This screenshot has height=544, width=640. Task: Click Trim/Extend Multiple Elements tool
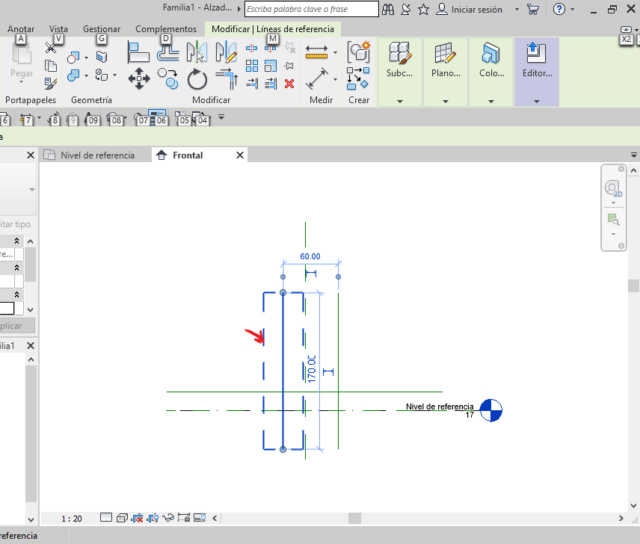271,84
